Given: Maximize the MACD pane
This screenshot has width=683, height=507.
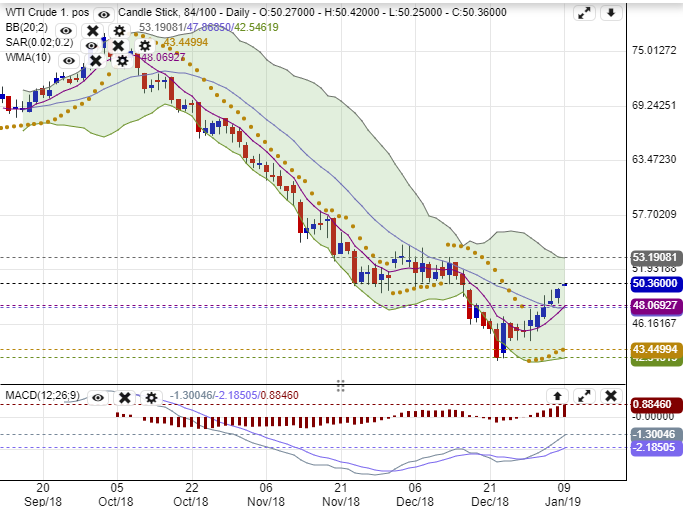Looking at the screenshot, I should [x=585, y=397].
